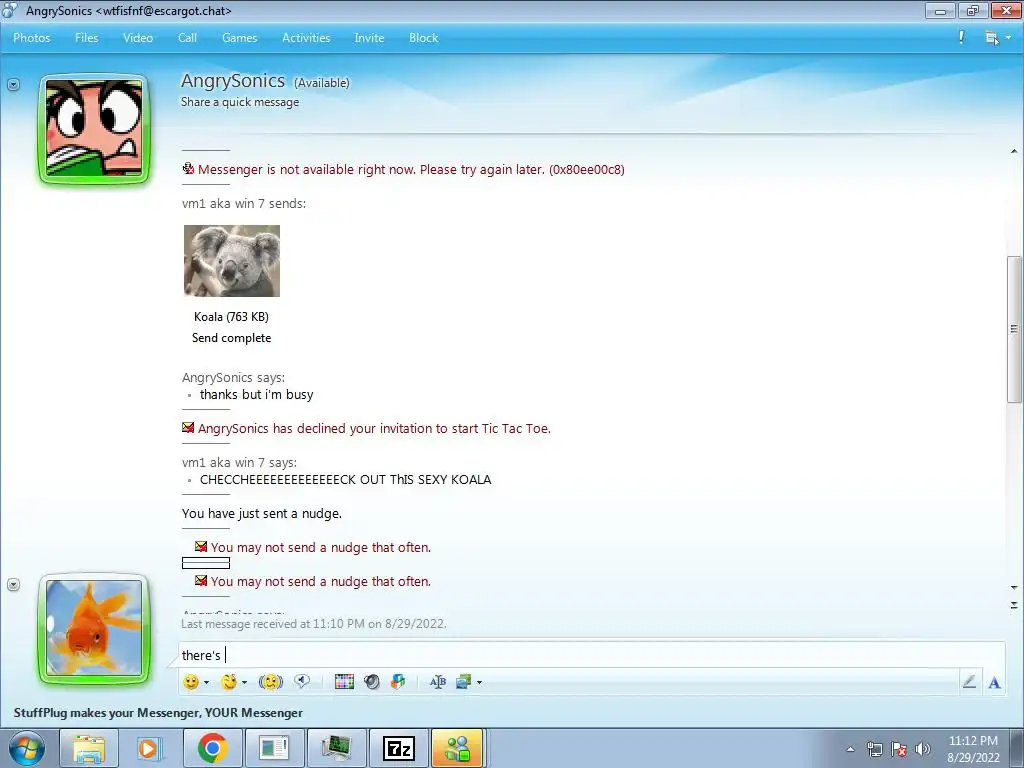Open the Action Center flag icon
This screenshot has width=1024, height=768.
[x=899, y=749]
